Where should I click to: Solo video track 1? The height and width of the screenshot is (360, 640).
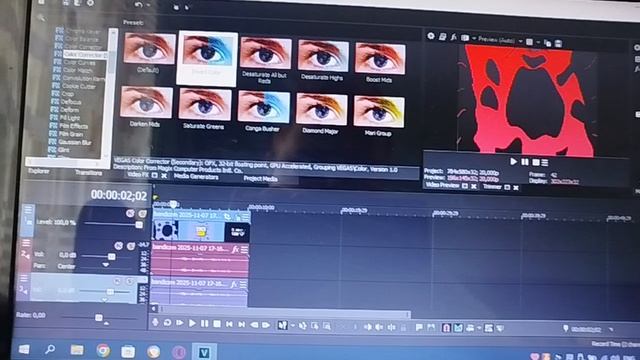pos(142,213)
